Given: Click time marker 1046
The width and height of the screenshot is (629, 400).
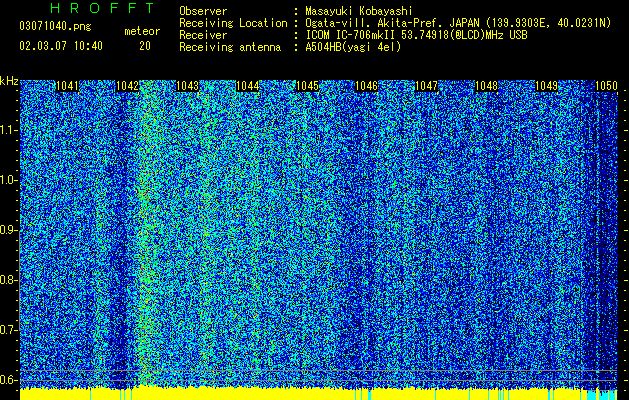Looking at the screenshot, I should click(x=367, y=86).
